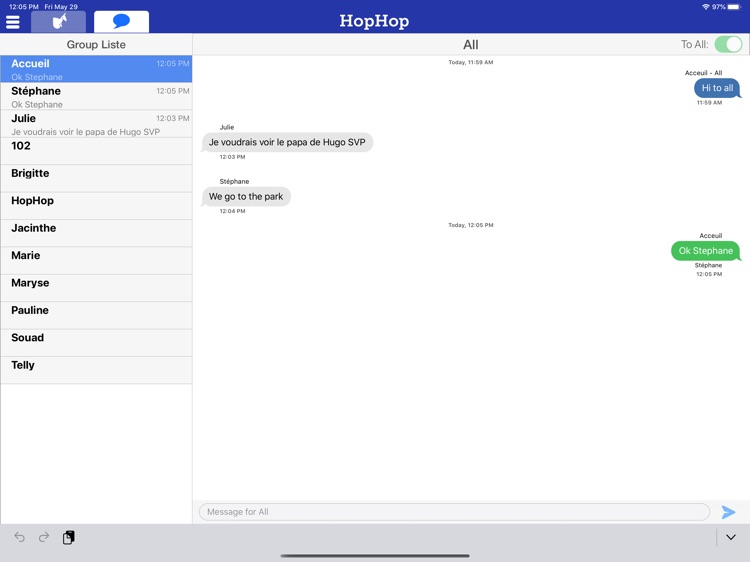Click the 'Je voudrais voir le papa' bubble

click(x=287, y=143)
